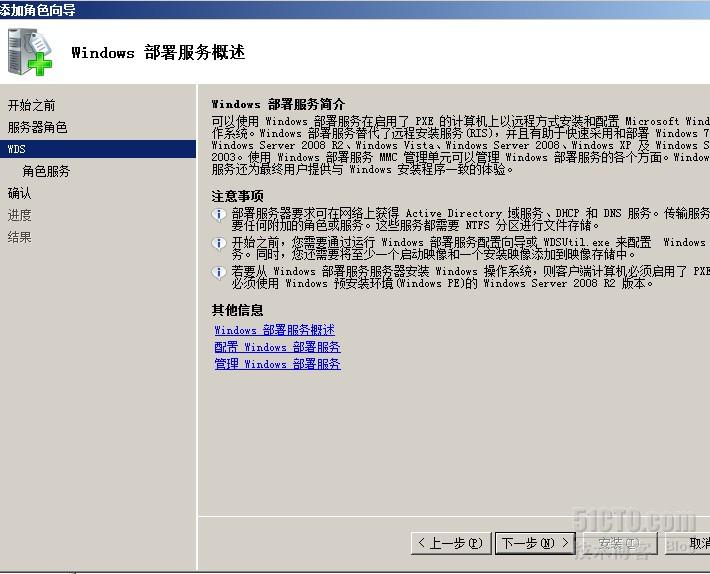The width and height of the screenshot is (710, 574).
Task: Click the 下一步(N) next button
Action: (535, 543)
